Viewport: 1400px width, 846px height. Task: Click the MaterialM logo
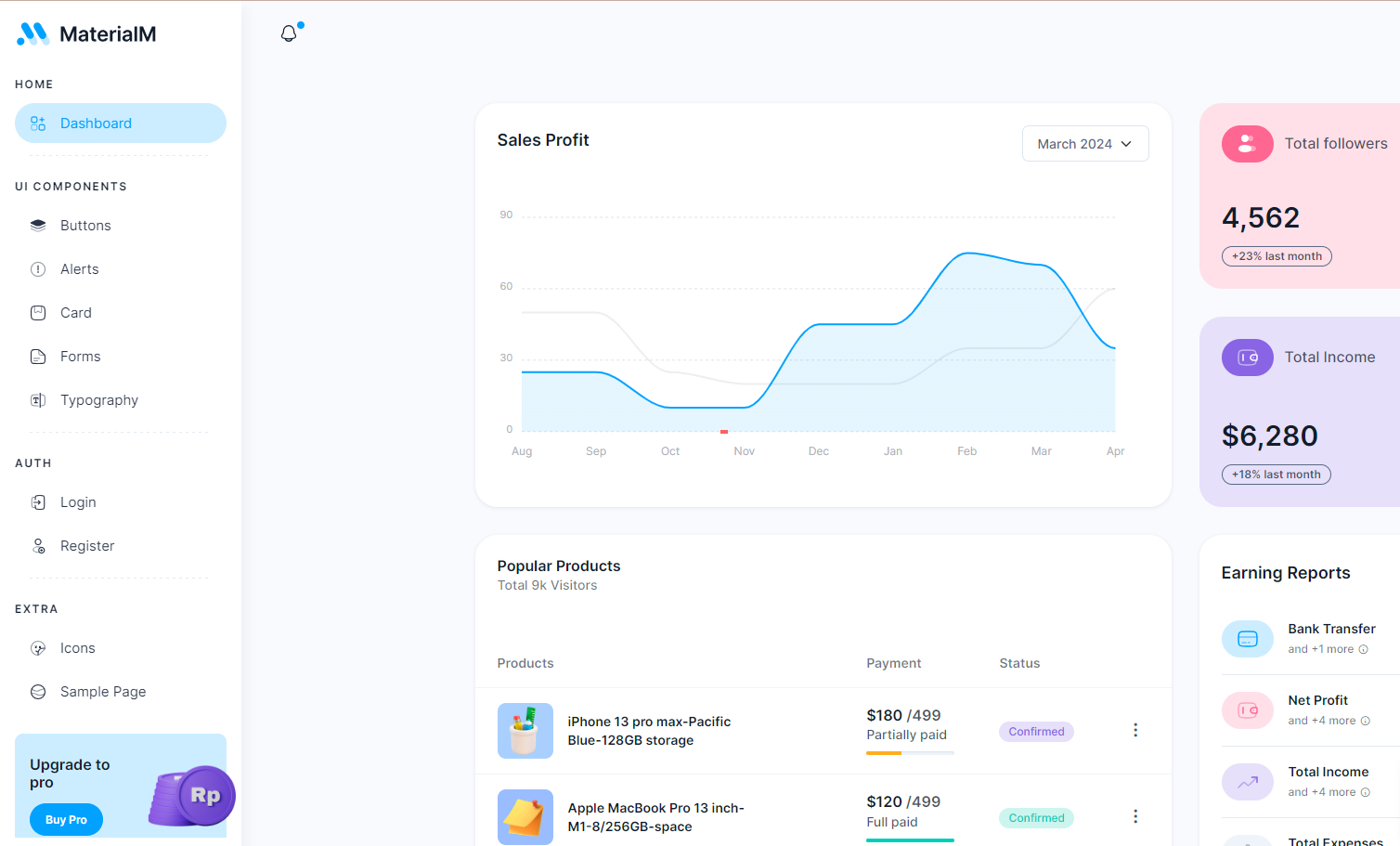(86, 34)
